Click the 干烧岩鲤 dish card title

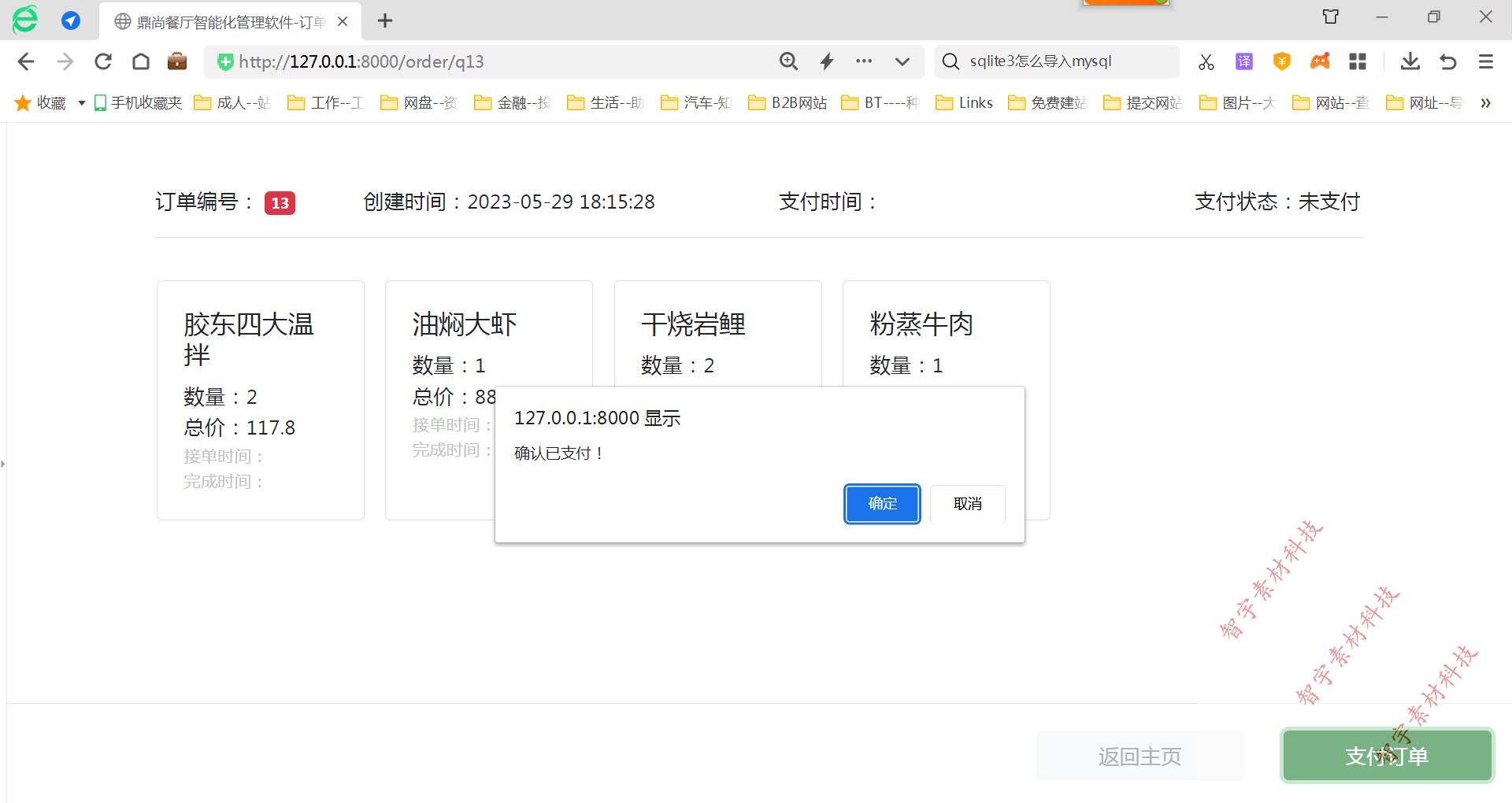pos(693,324)
